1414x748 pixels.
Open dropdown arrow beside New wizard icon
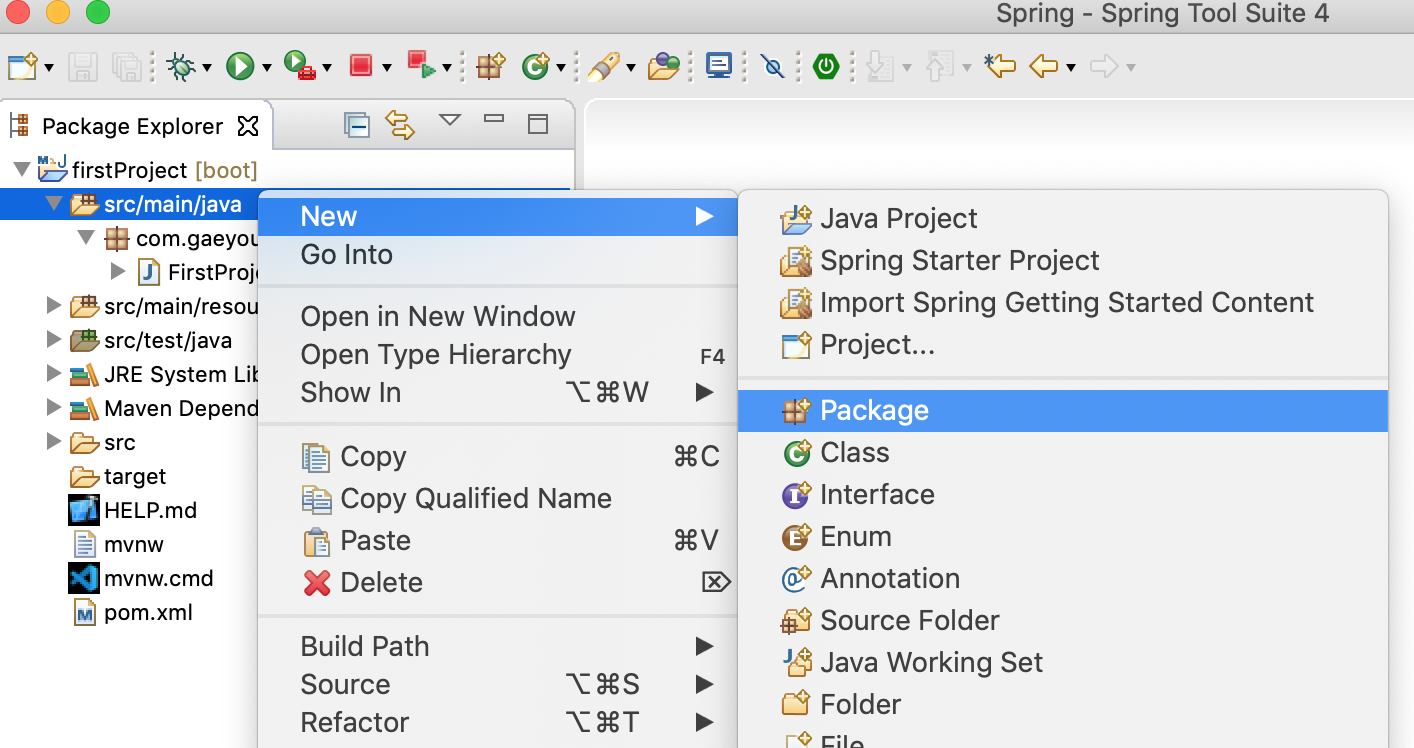[x=48, y=68]
